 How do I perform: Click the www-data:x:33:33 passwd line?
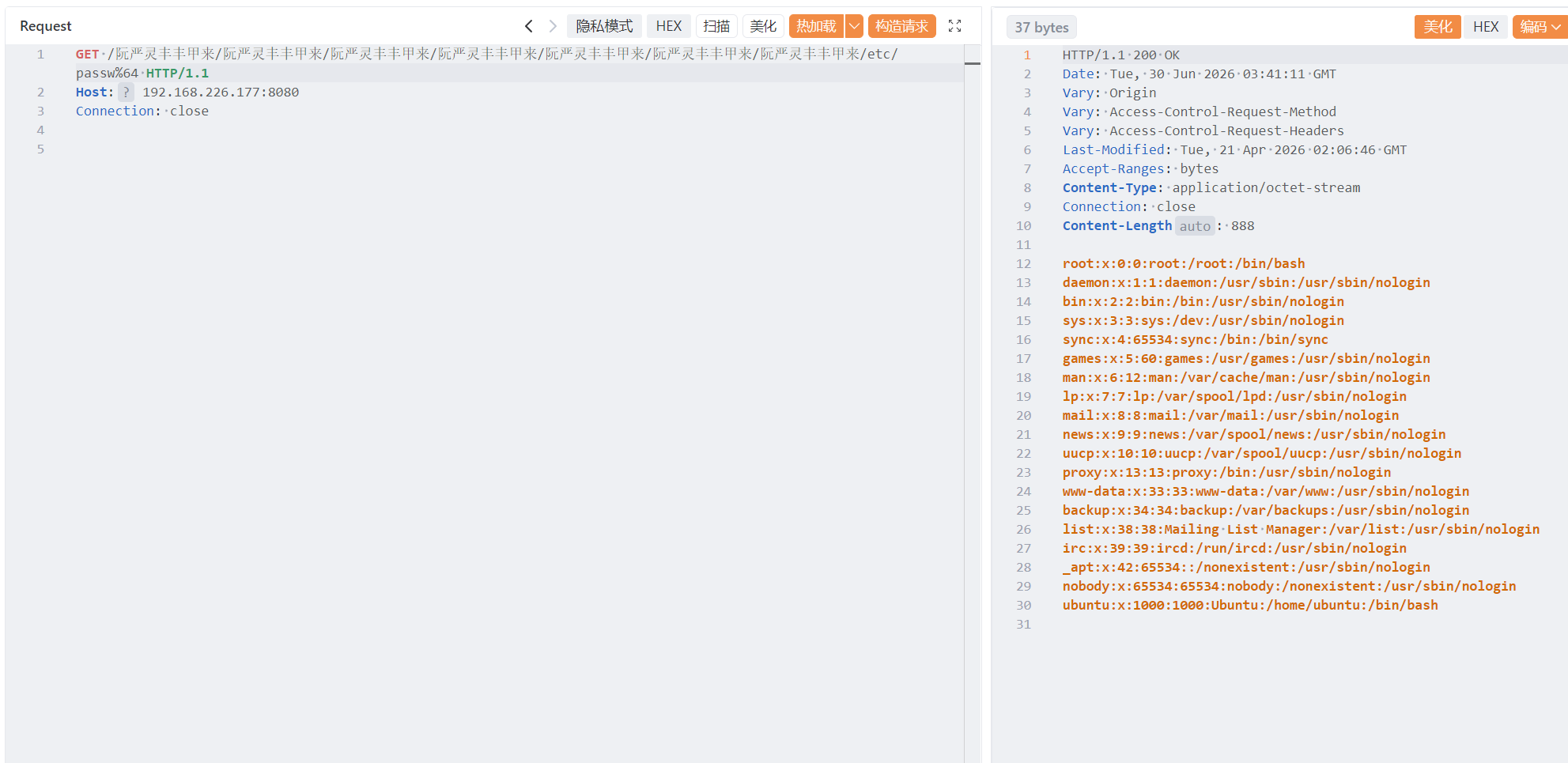(x=1266, y=492)
